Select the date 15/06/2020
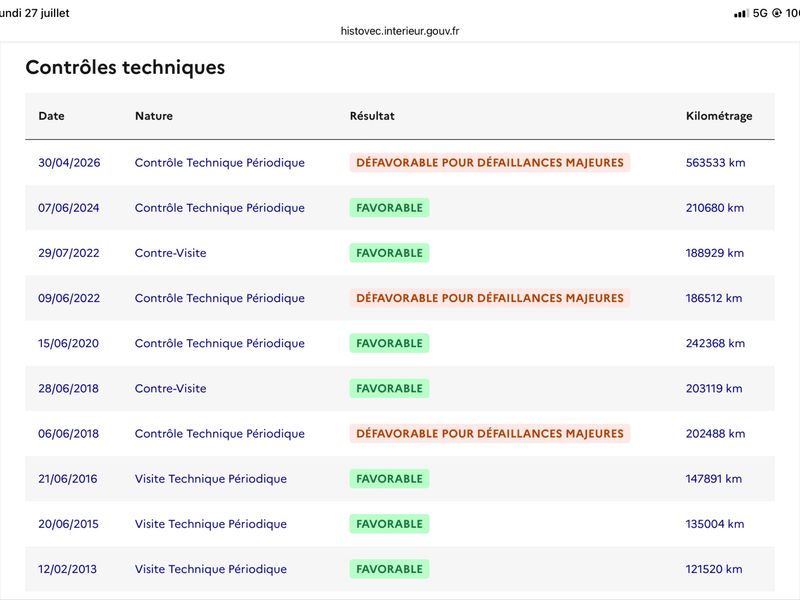 pyautogui.click(x=68, y=343)
